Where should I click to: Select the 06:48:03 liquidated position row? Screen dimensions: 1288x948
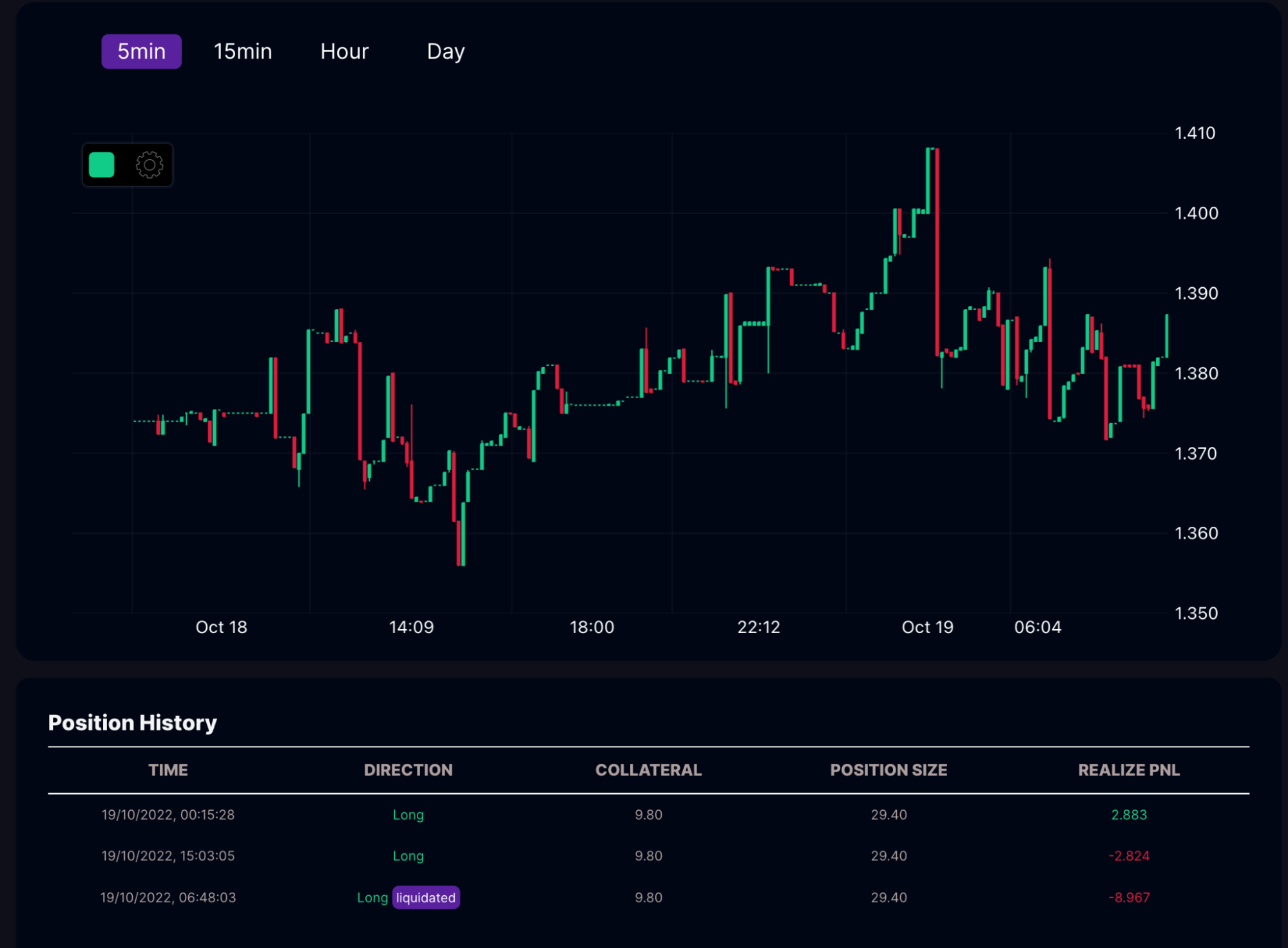(168, 898)
